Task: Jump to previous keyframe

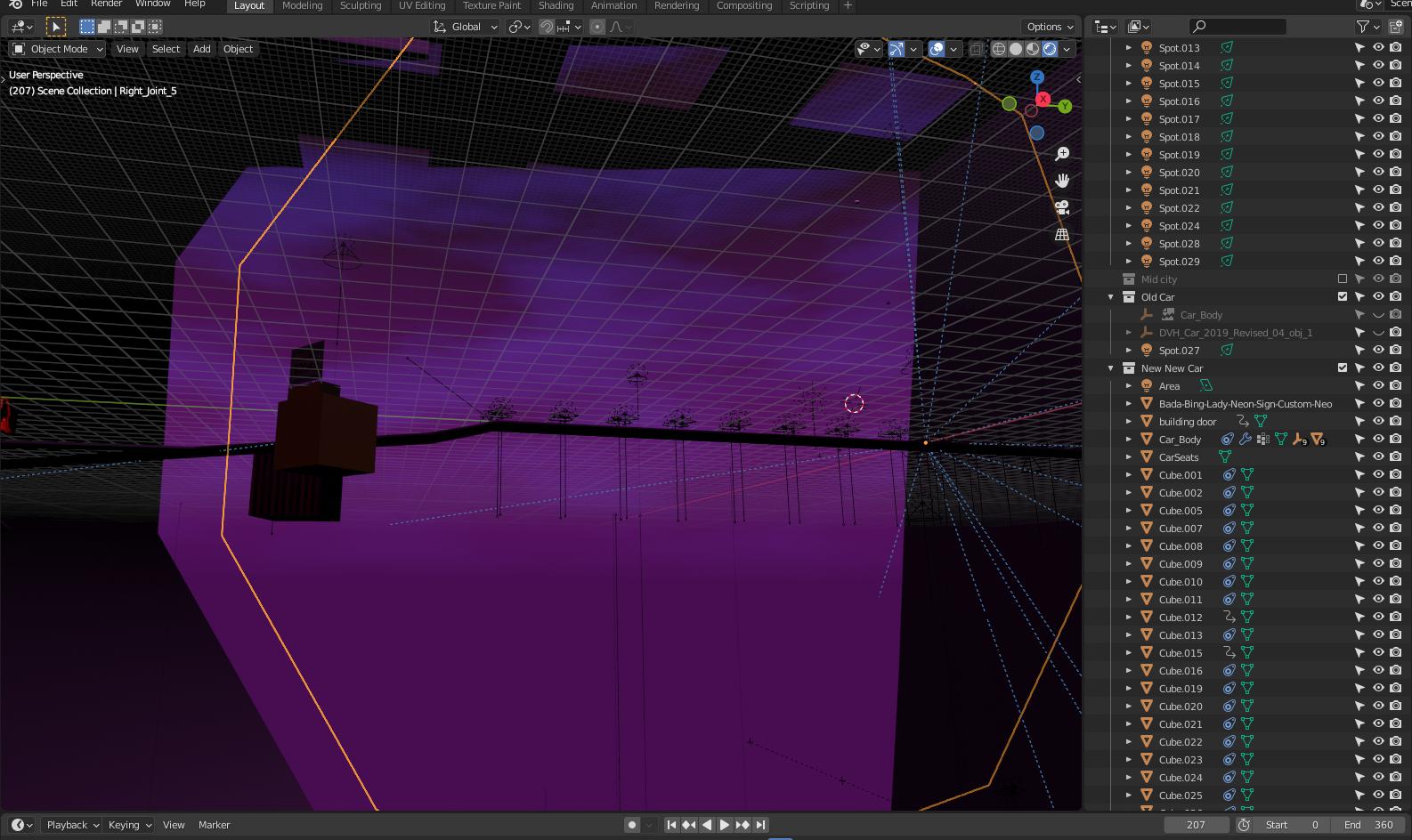Action: pyautogui.click(x=689, y=825)
